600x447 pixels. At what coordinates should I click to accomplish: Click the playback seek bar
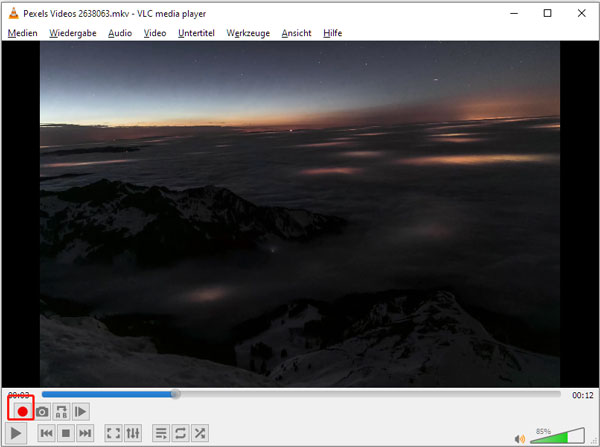(300, 394)
